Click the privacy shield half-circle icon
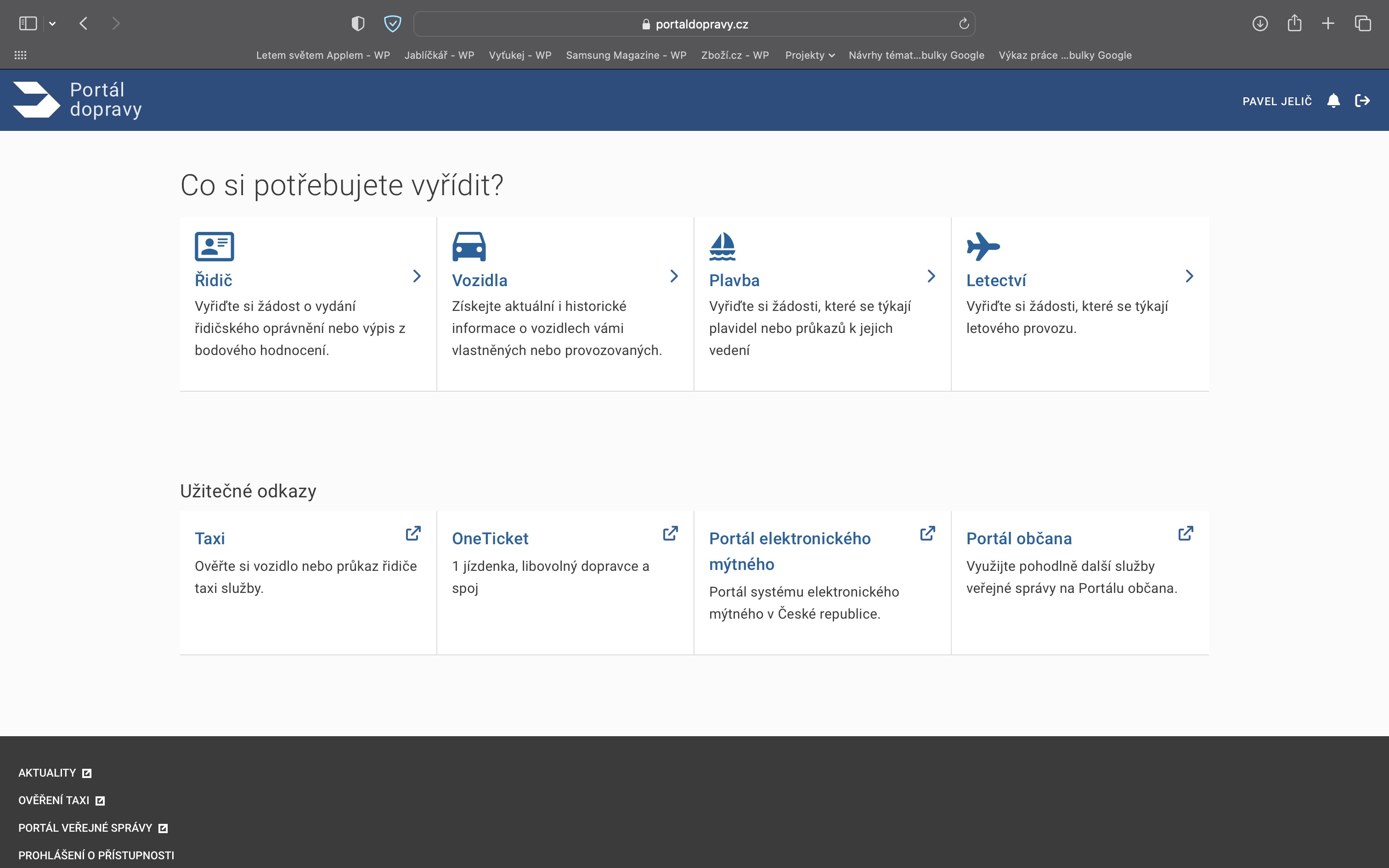The image size is (1389, 868). tap(357, 23)
